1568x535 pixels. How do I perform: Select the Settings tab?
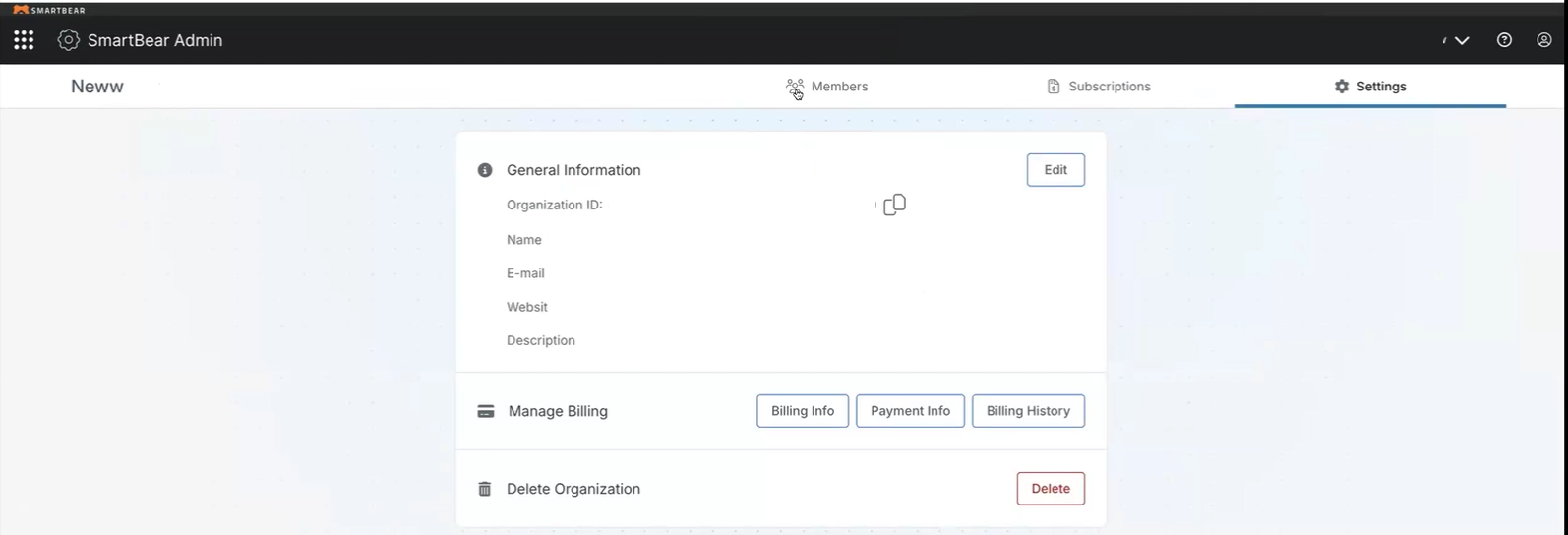point(1370,87)
